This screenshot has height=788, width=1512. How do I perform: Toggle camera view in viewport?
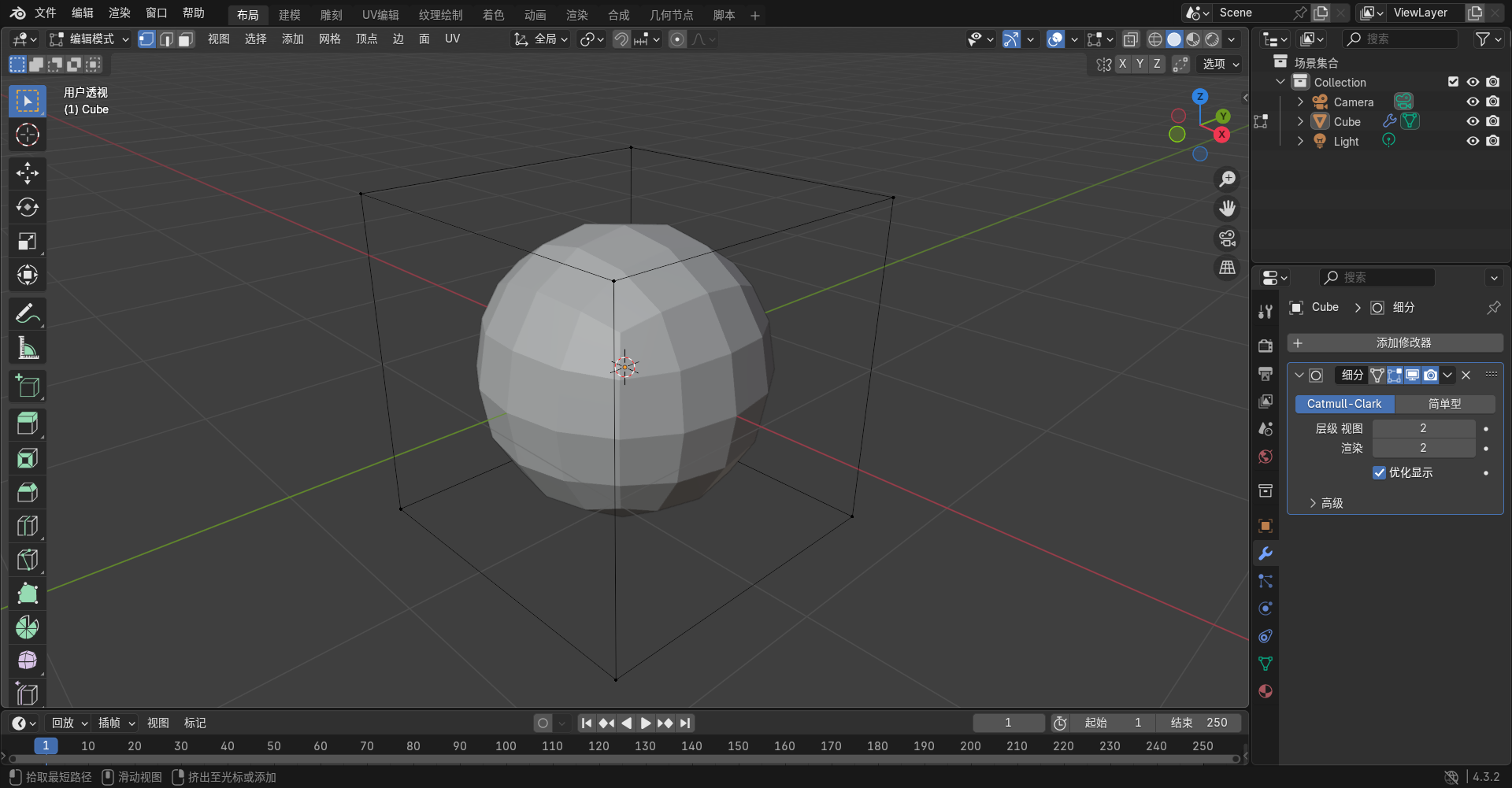[x=1227, y=239]
